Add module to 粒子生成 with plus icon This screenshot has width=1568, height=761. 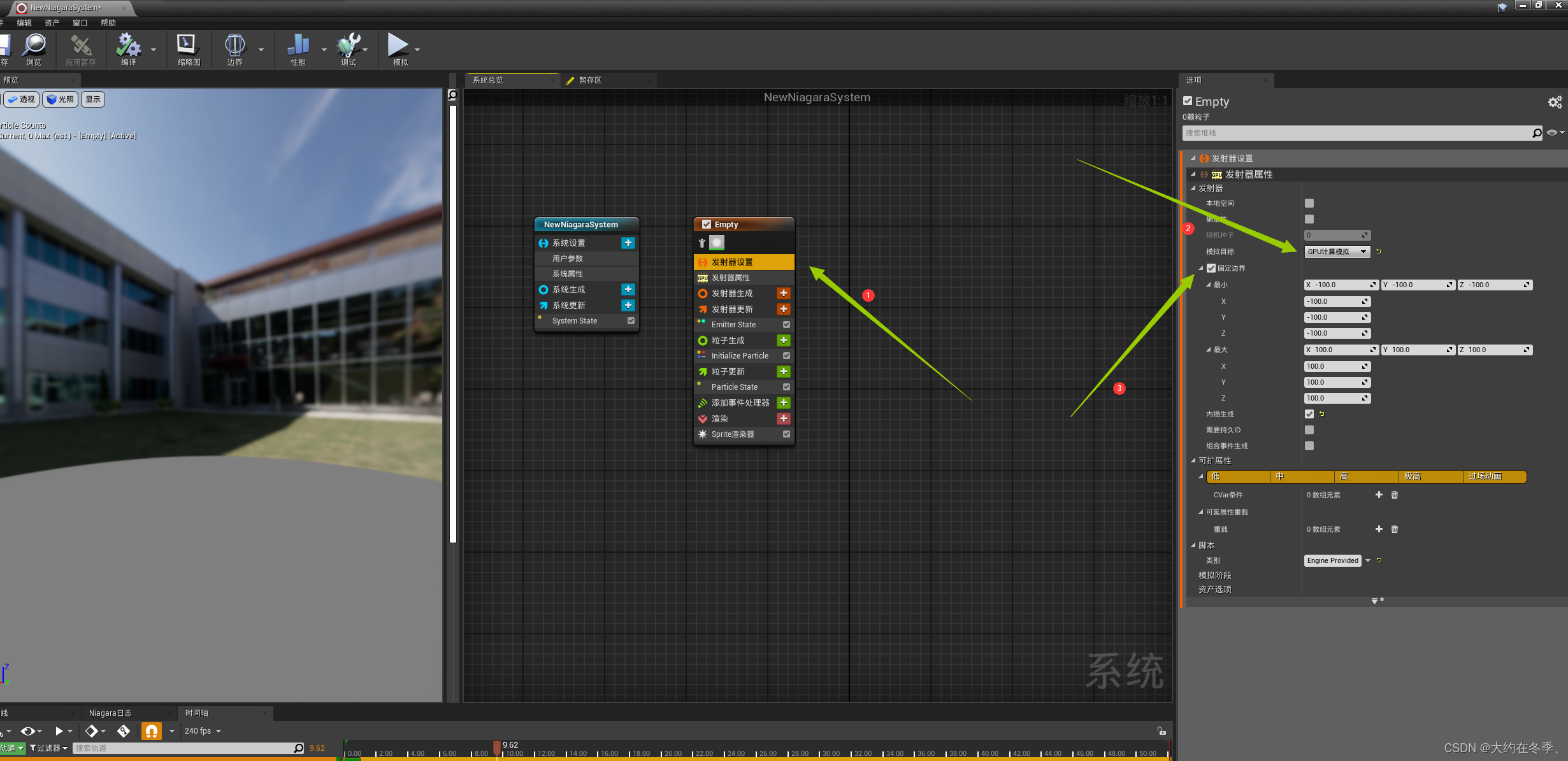coord(784,341)
